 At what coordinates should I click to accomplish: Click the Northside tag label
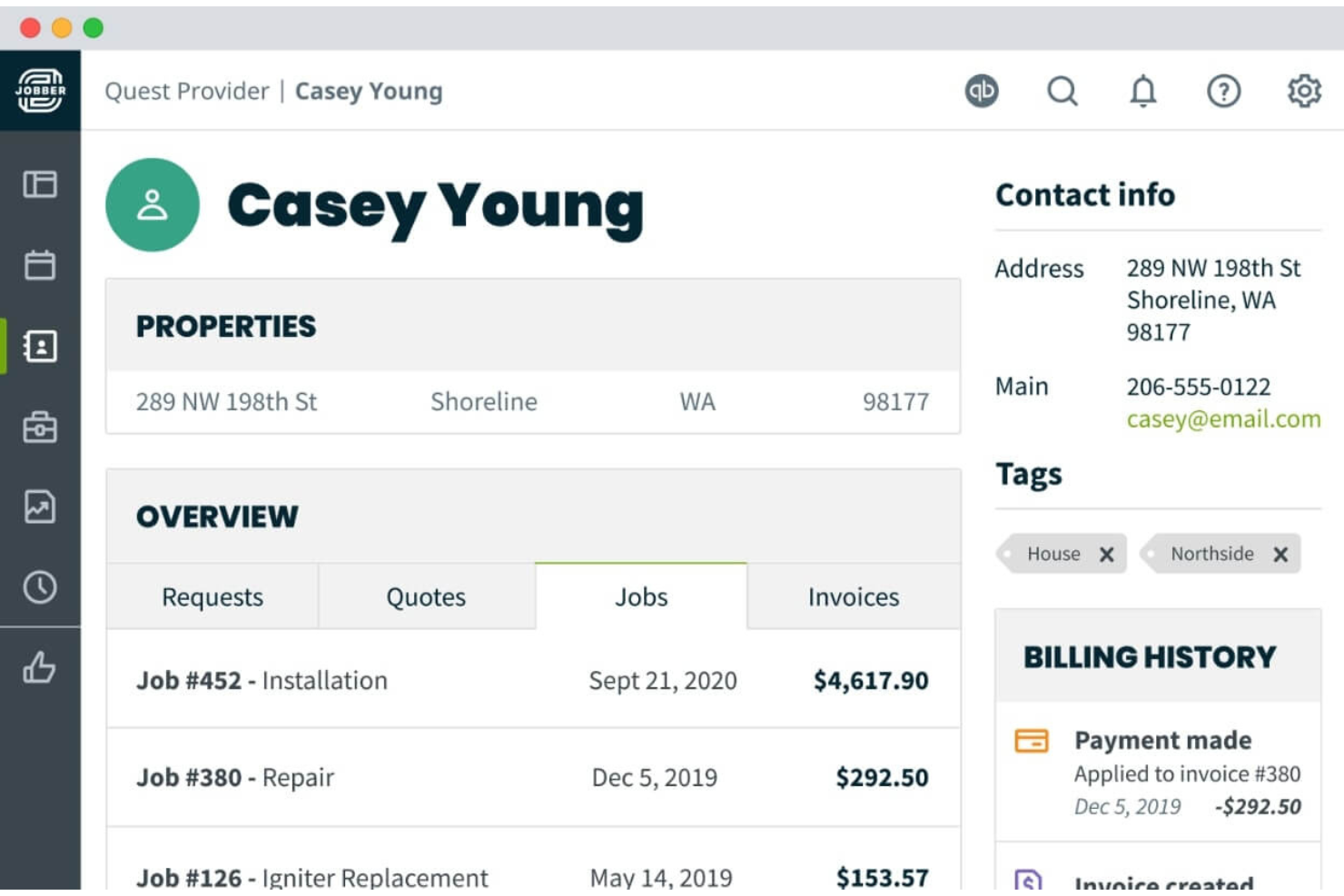pos(1212,554)
